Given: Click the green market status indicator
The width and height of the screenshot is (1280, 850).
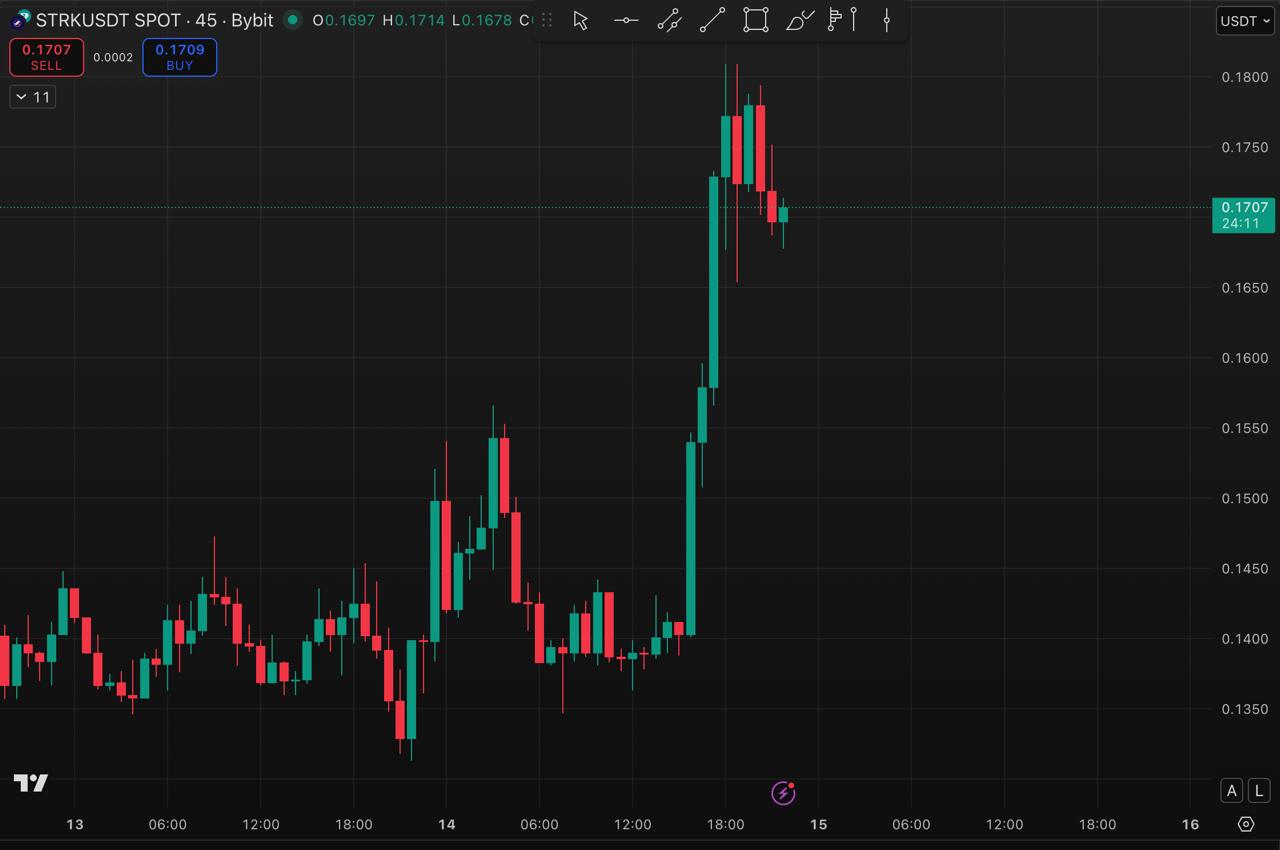Looking at the screenshot, I should point(292,20).
